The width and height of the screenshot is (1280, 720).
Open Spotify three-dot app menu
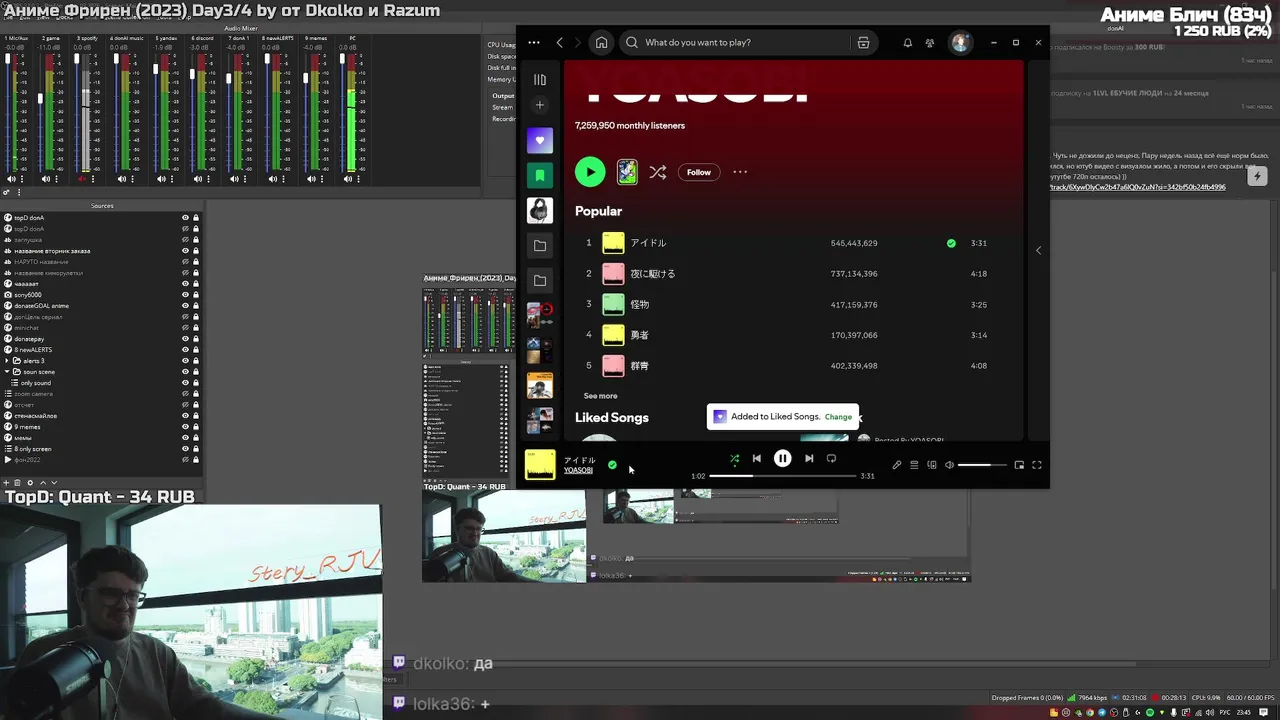click(x=534, y=43)
